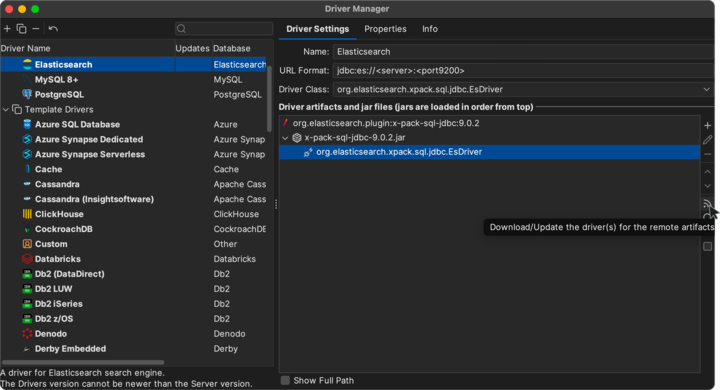Screen dimensions: 720x390
Task: Click the PostgreSQL database cell
Action: [237, 94]
